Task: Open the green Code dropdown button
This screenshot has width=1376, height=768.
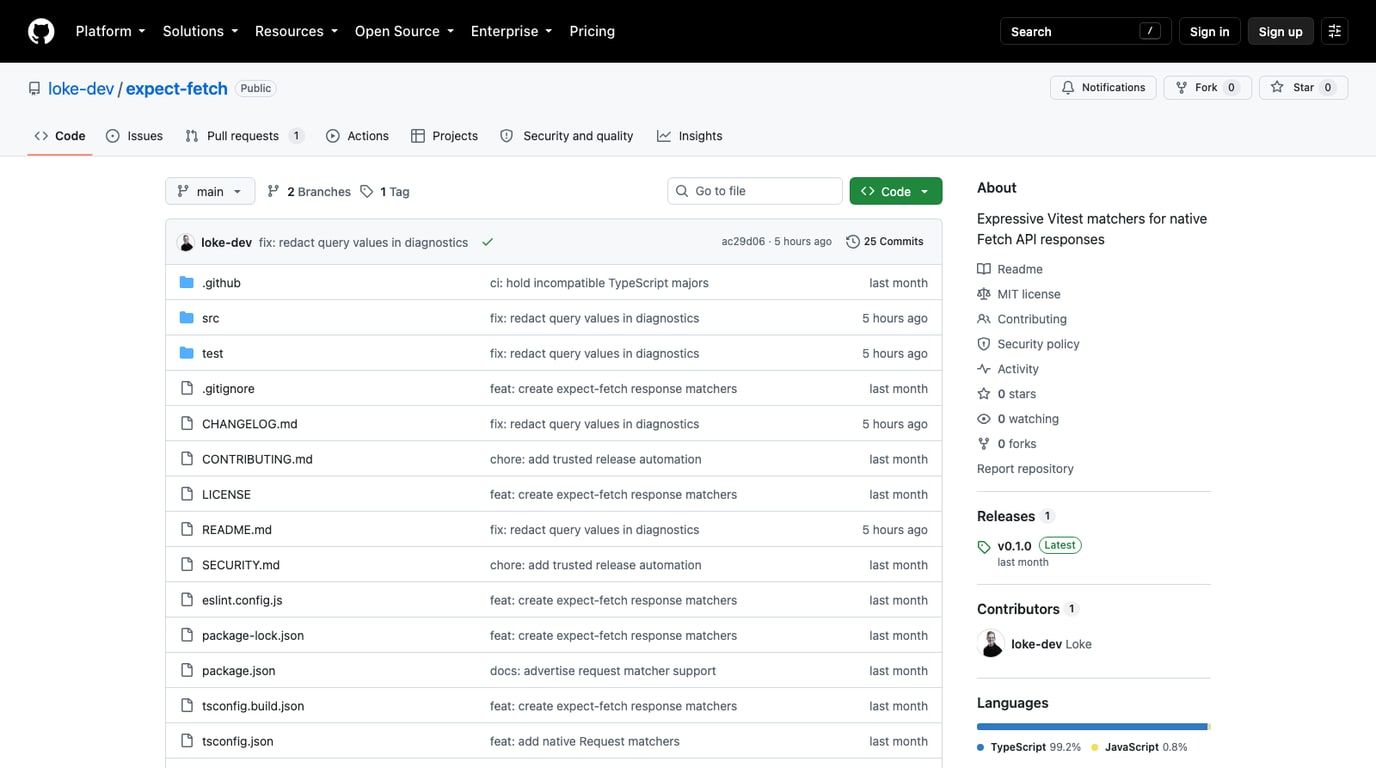Action: pyautogui.click(x=896, y=191)
